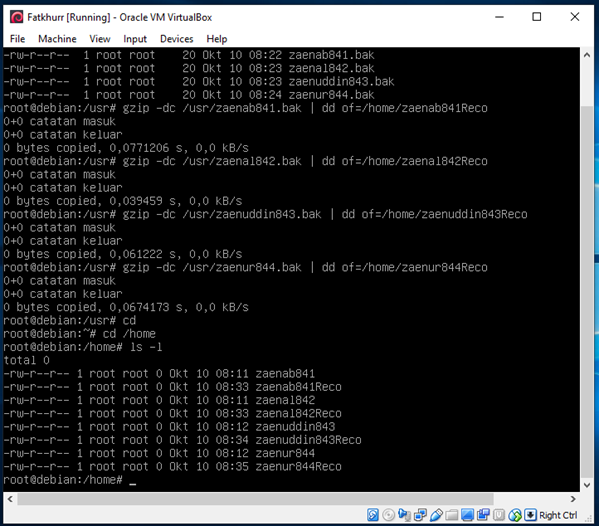This screenshot has width=599, height=526.
Task: Click the 'cd /home' command text
Action: [129, 333]
